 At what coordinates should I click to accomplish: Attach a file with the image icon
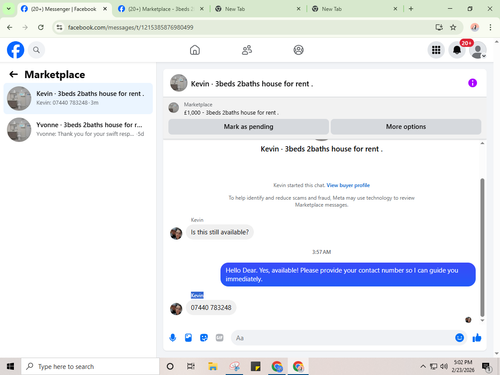click(x=188, y=338)
